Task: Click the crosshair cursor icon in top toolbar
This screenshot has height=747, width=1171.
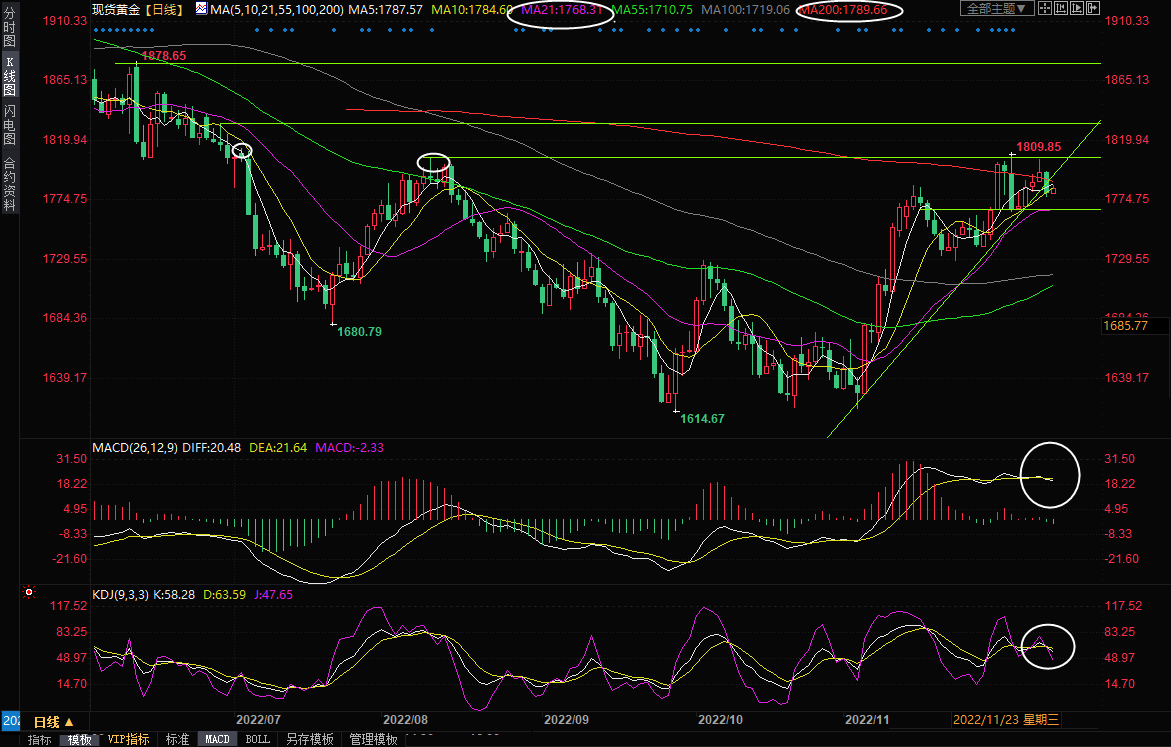Action: point(1045,9)
